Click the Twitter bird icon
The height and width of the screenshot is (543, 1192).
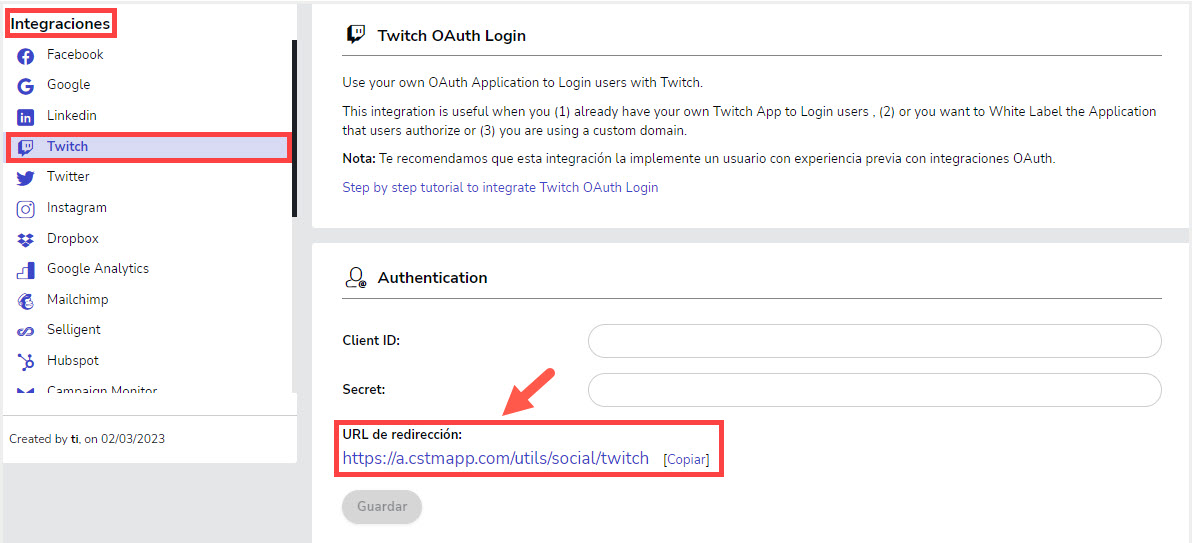point(26,178)
